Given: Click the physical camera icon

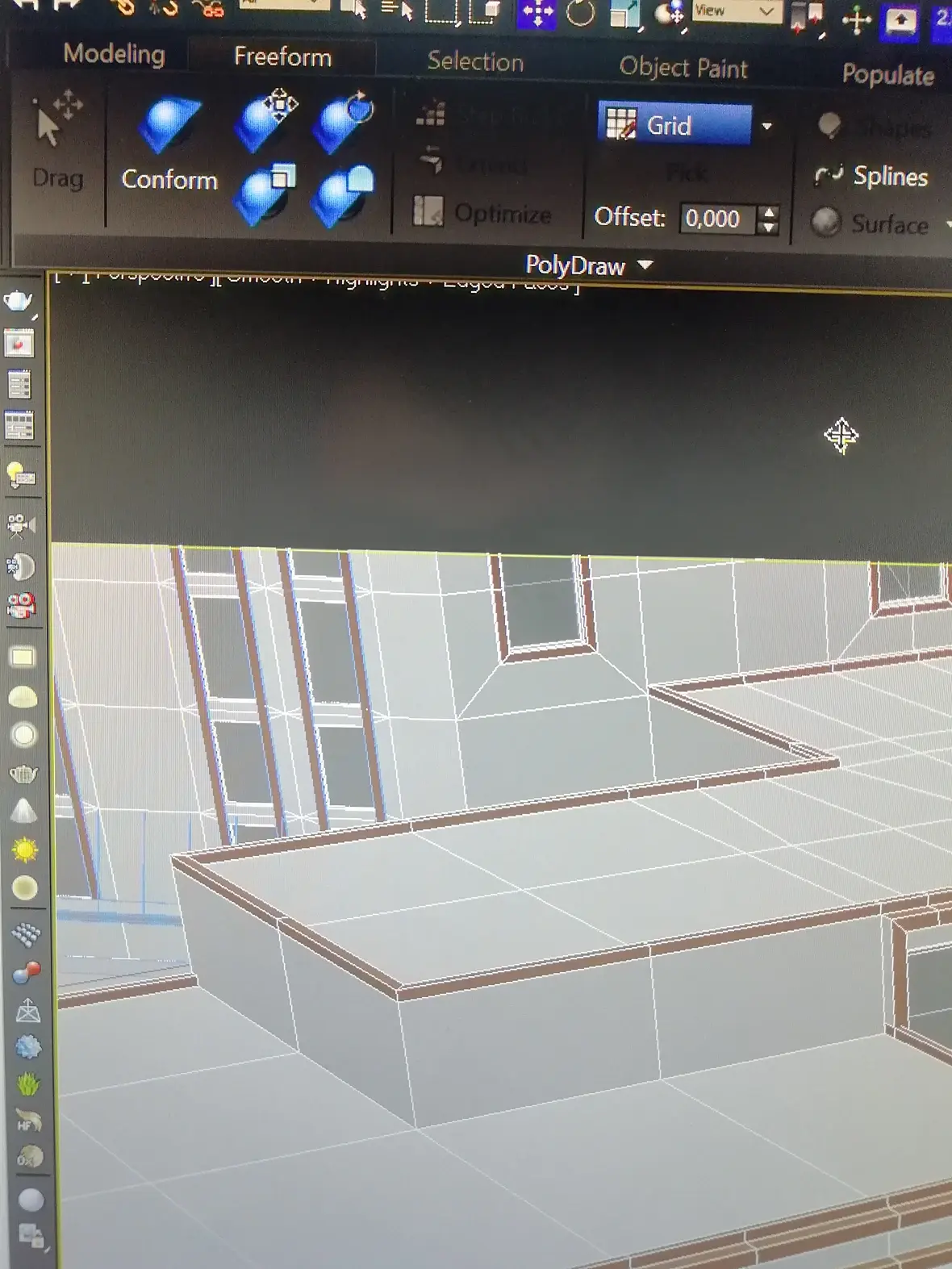Looking at the screenshot, I should point(21,525).
